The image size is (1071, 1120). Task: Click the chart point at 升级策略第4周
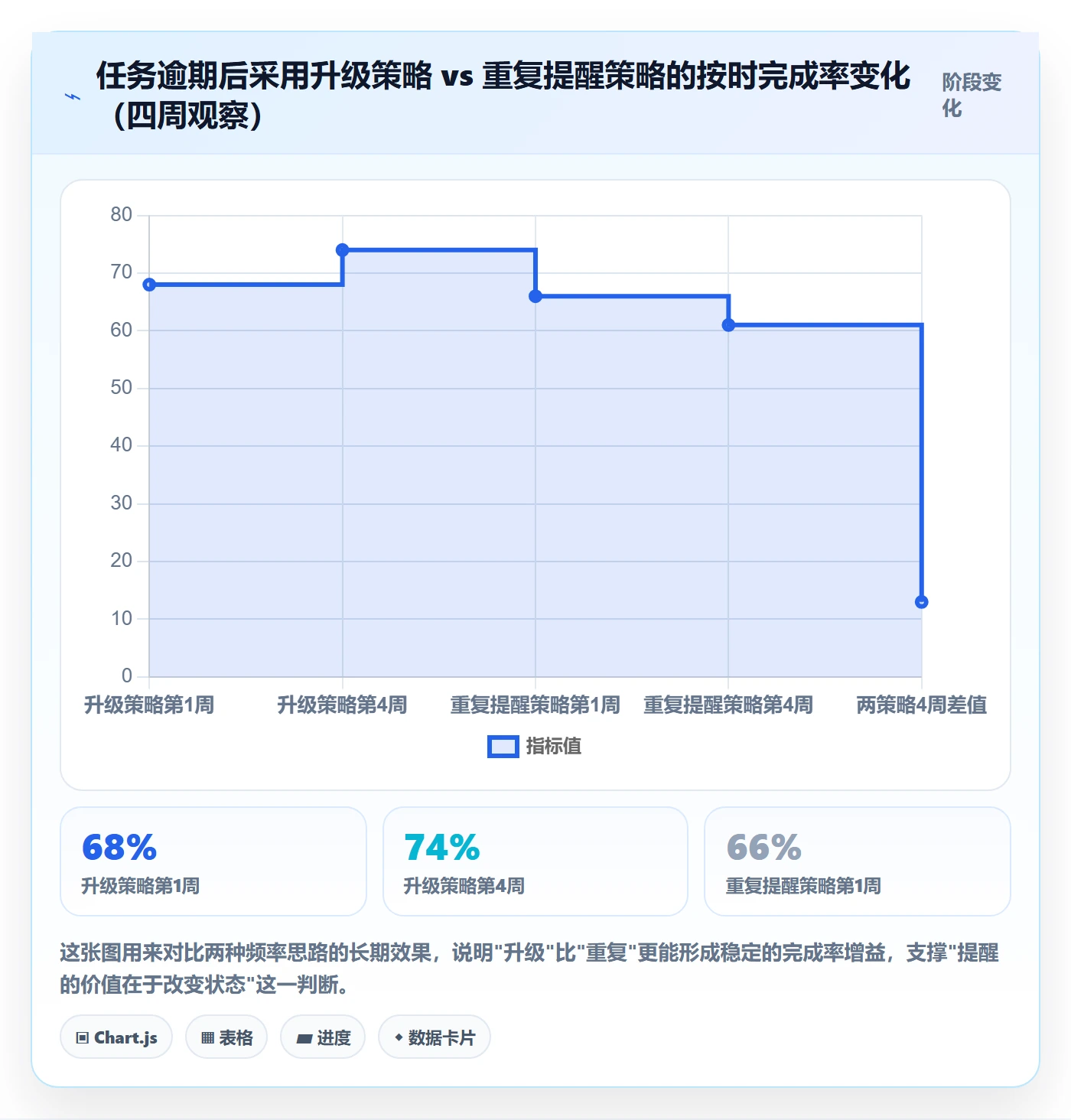343,250
